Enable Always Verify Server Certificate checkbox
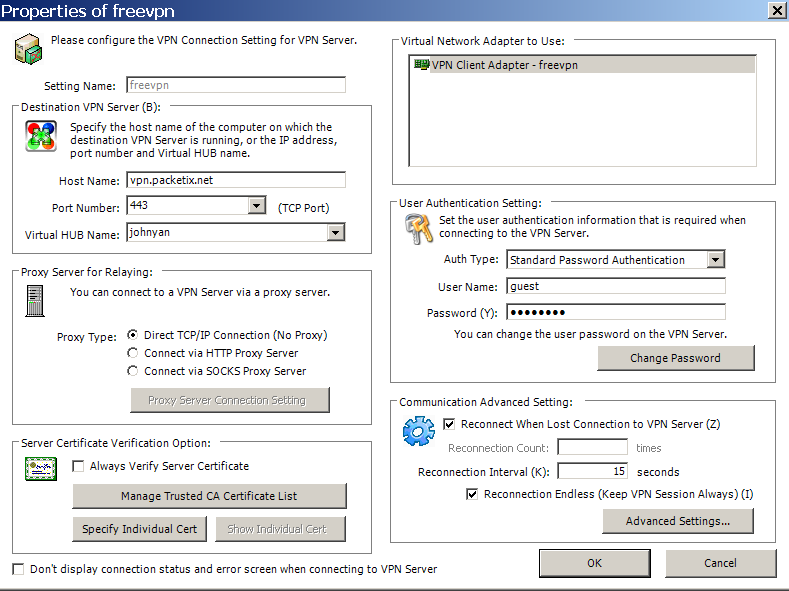Image resolution: width=789 pixels, height=591 pixels. coord(78,466)
